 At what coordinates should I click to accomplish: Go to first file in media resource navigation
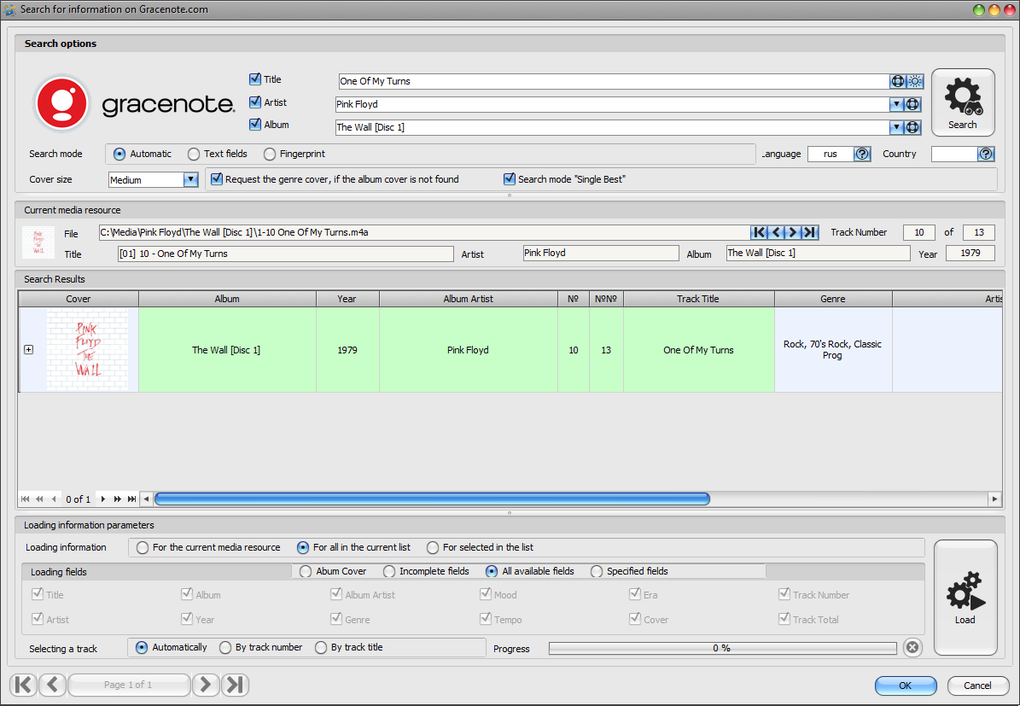[x=759, y=232]
